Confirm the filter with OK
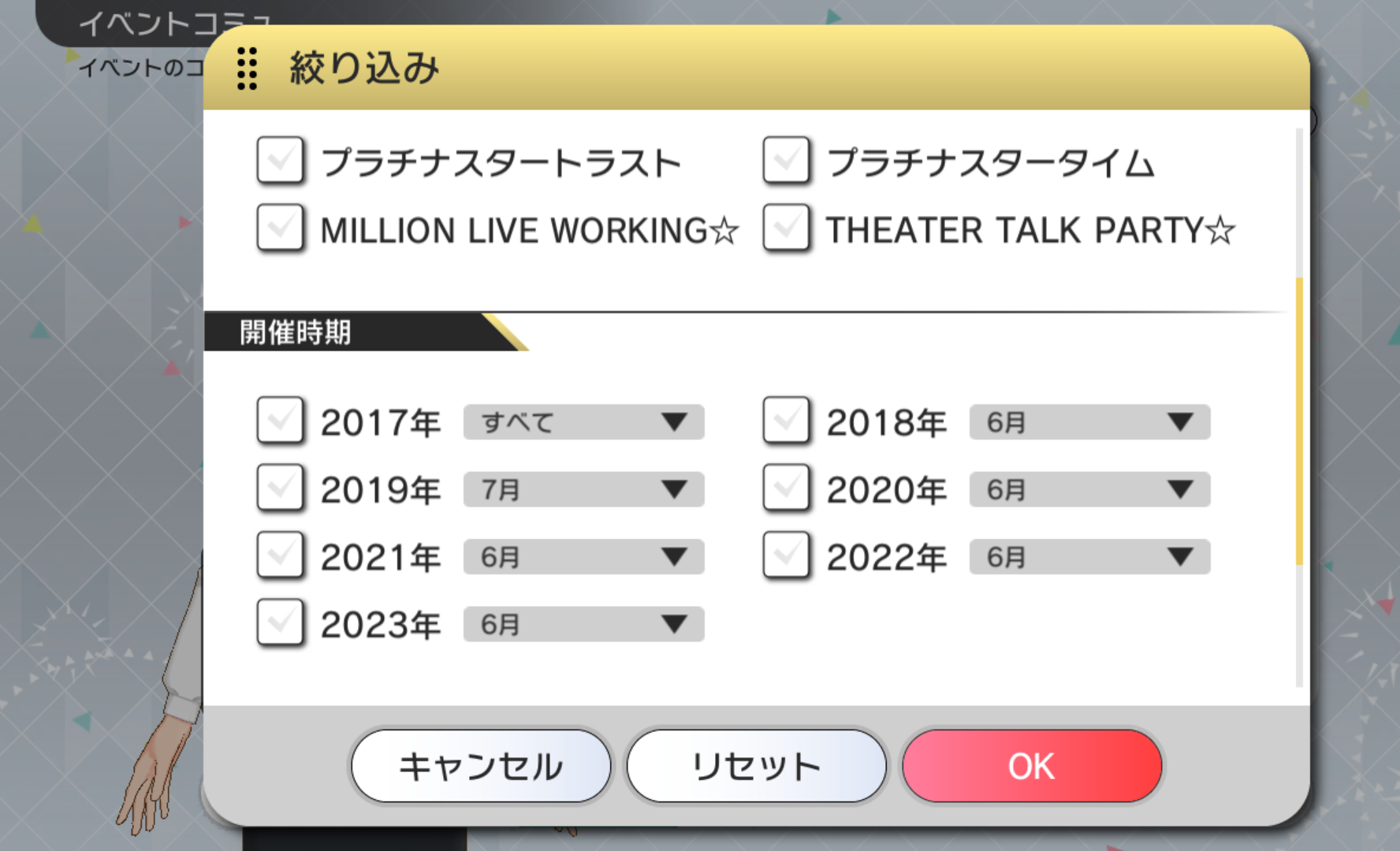This screenshot has width=1400, height=851. point(1032,766)
